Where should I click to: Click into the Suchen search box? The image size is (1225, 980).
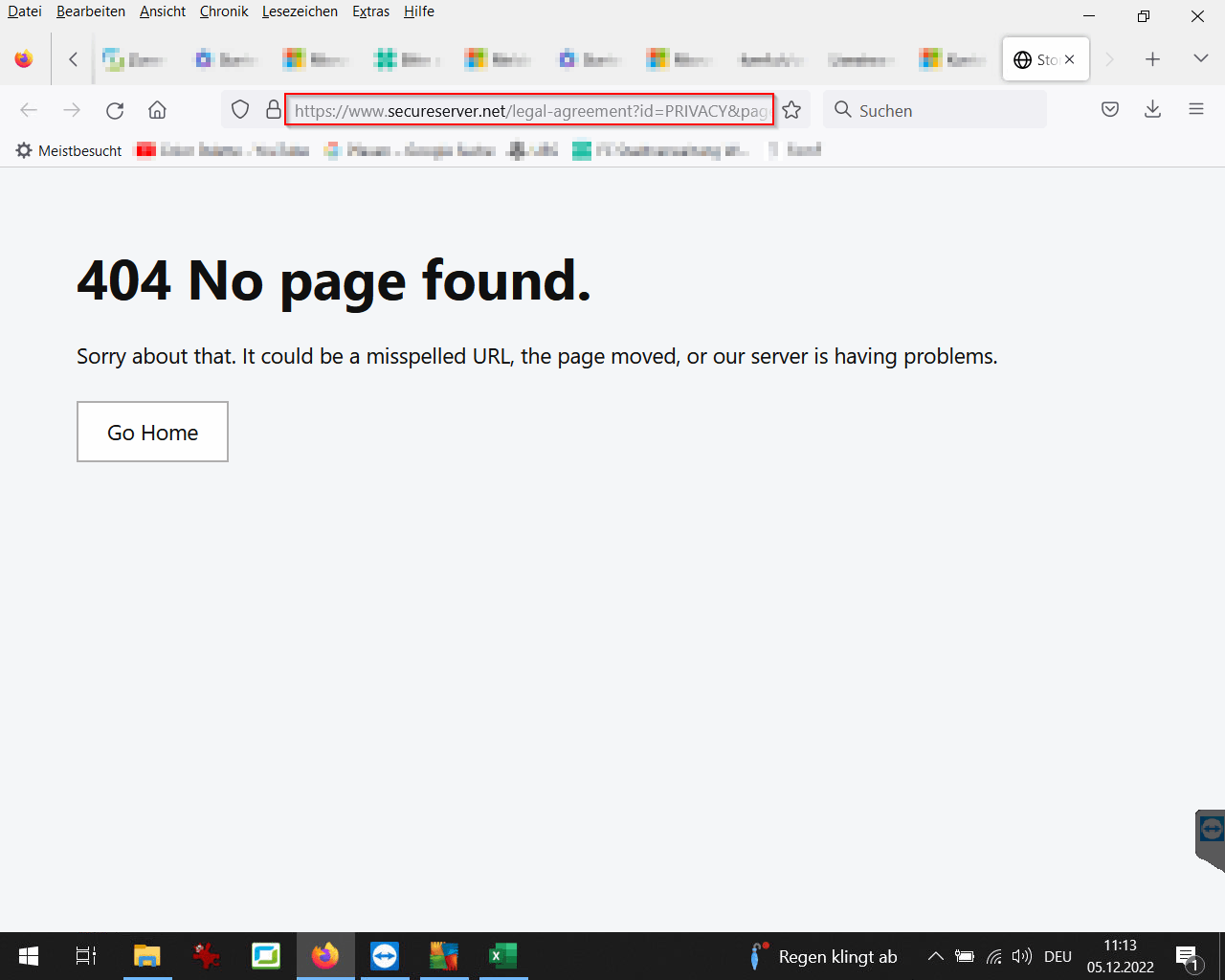935,110
